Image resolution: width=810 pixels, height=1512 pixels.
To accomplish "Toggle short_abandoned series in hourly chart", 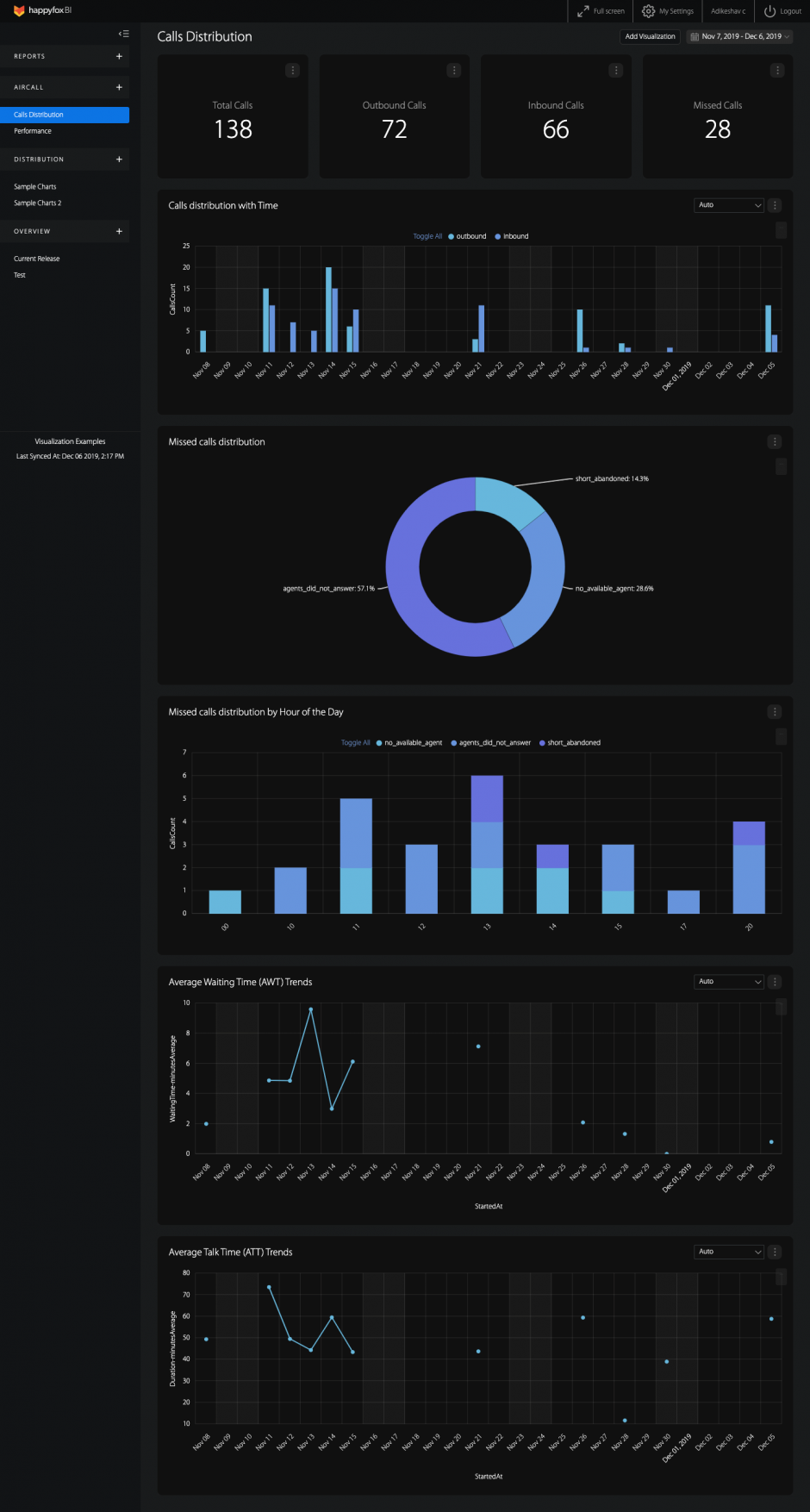I will tap(573, 743).
